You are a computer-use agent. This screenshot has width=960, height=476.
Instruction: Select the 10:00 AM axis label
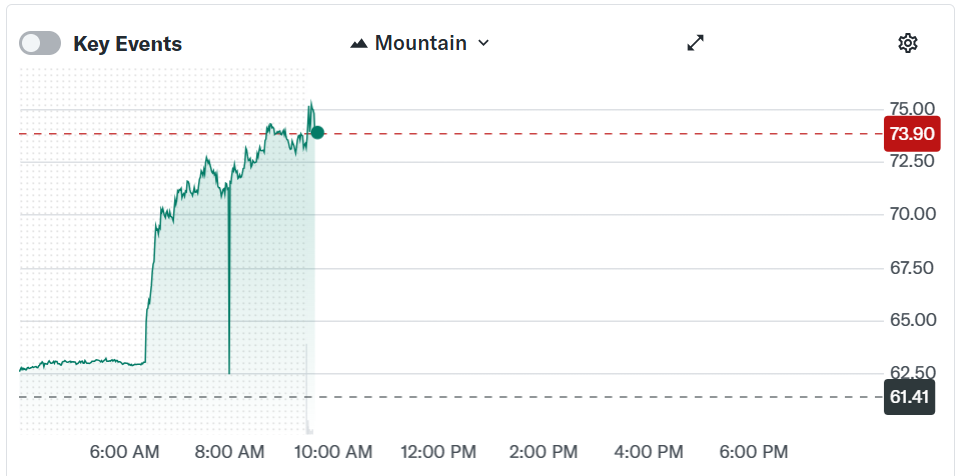[335, 452]
